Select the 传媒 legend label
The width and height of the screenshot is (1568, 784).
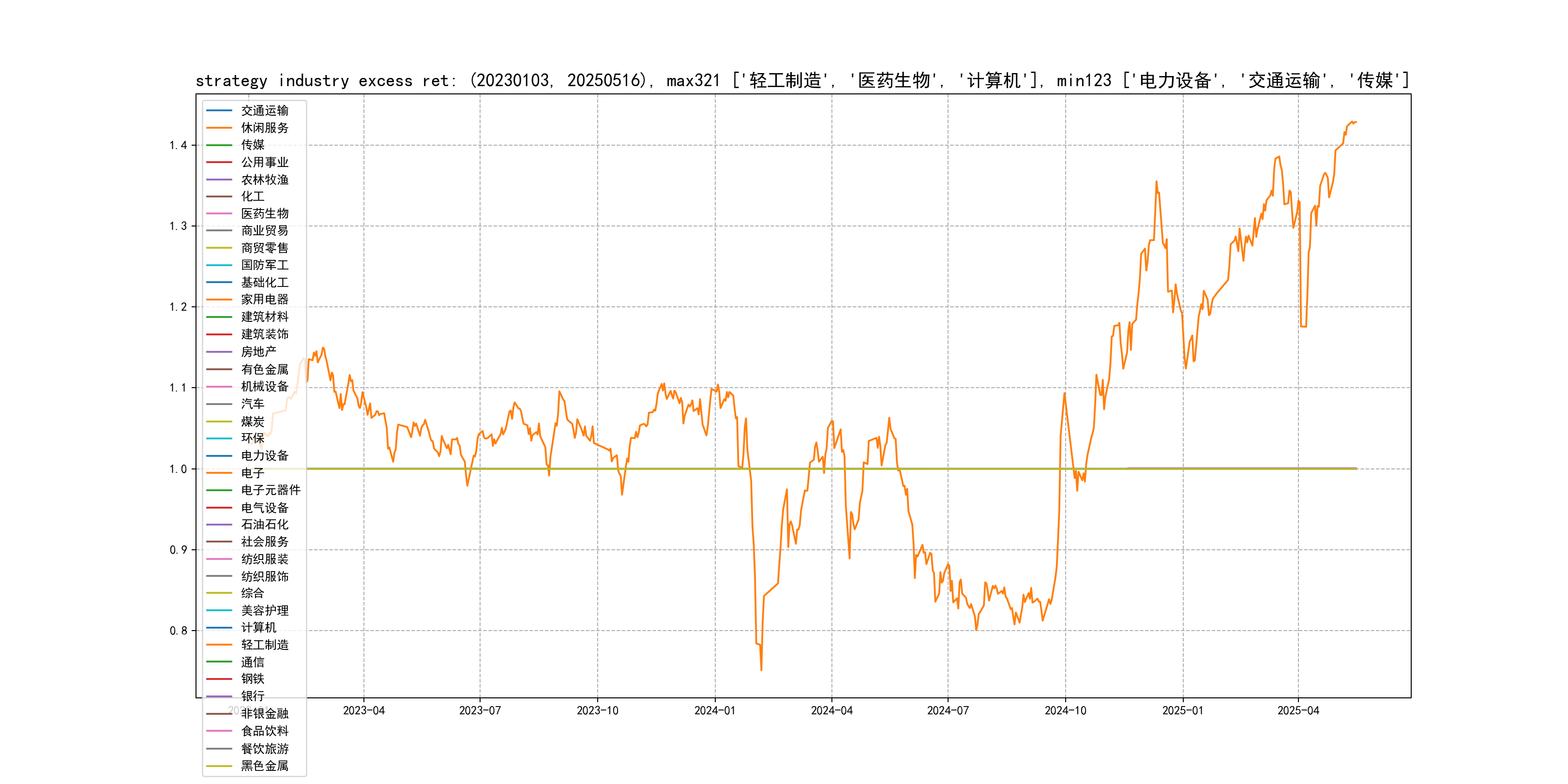253,145
